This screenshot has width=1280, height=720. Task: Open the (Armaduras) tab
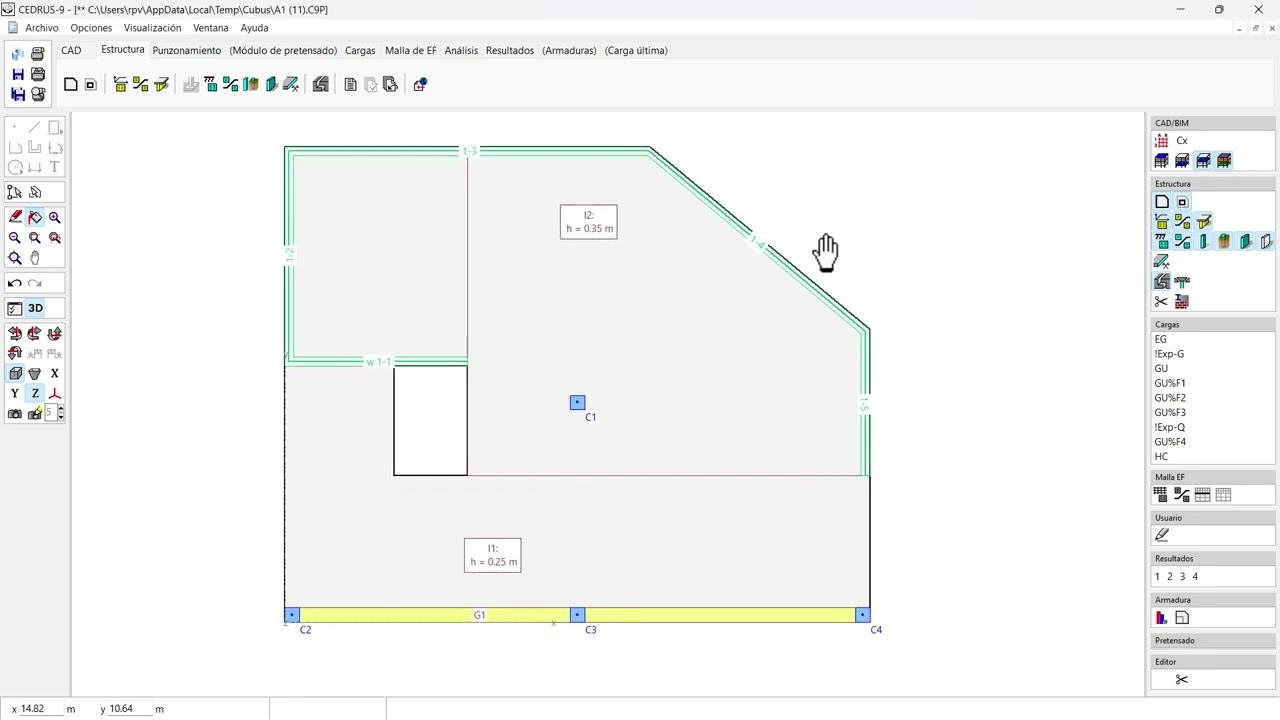569,50
